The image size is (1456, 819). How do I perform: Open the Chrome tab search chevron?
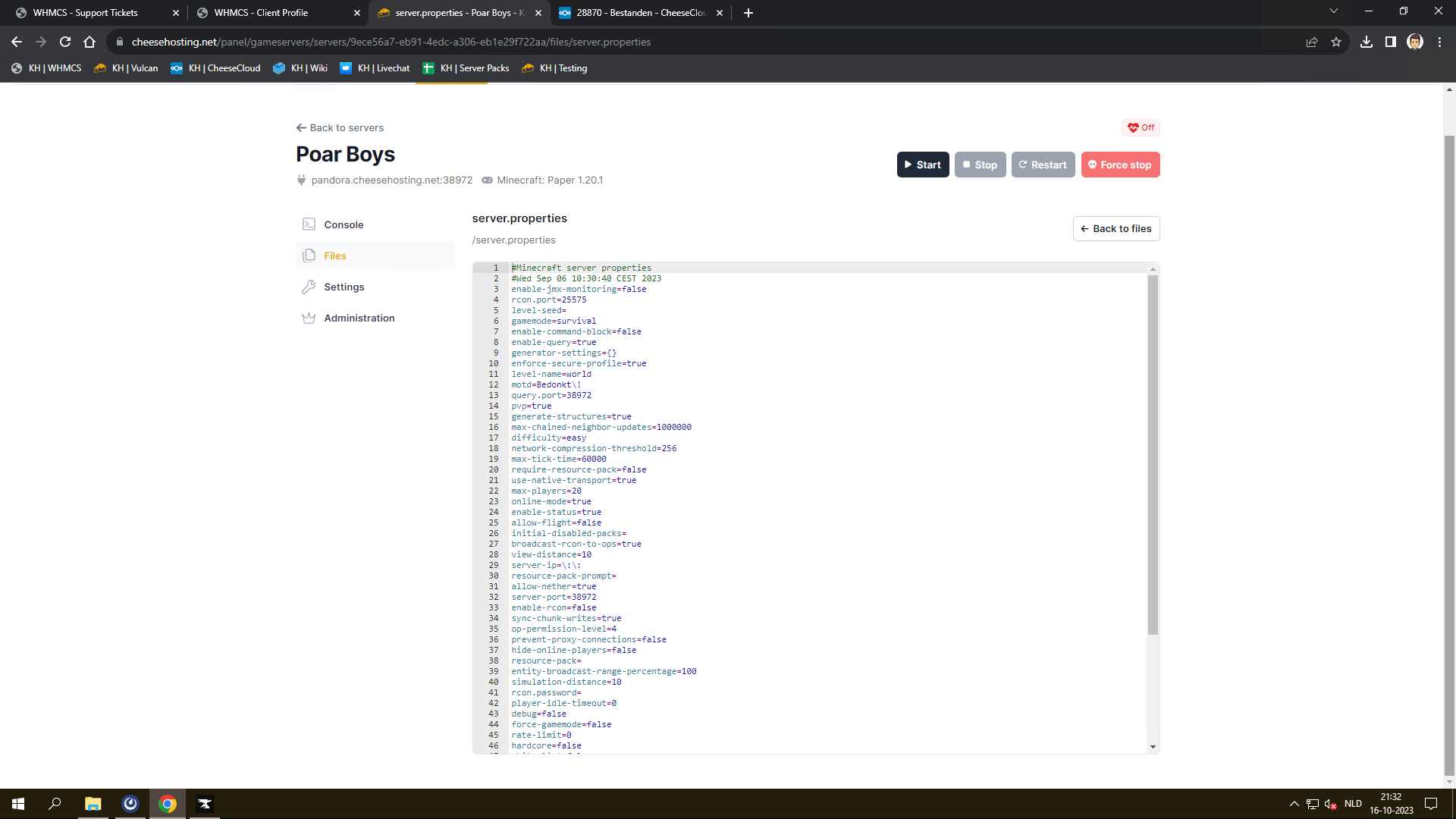(1334, 11)
